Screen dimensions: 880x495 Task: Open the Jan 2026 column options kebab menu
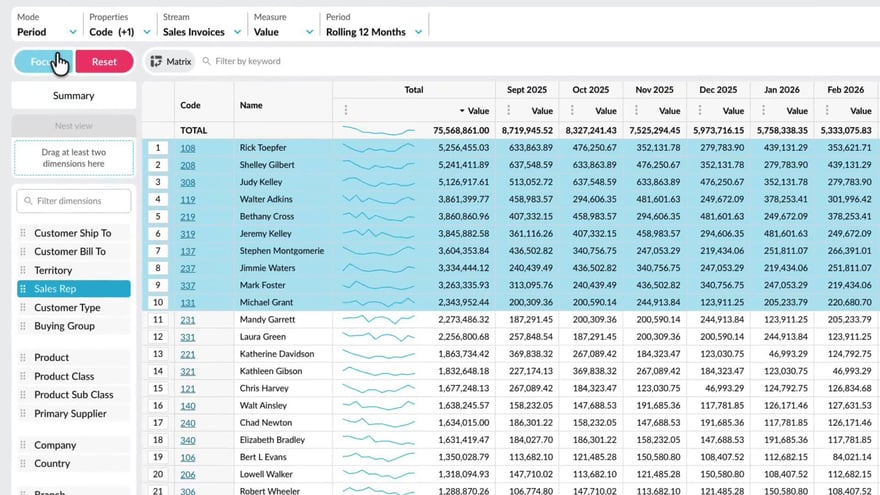[x=763, y=111]
